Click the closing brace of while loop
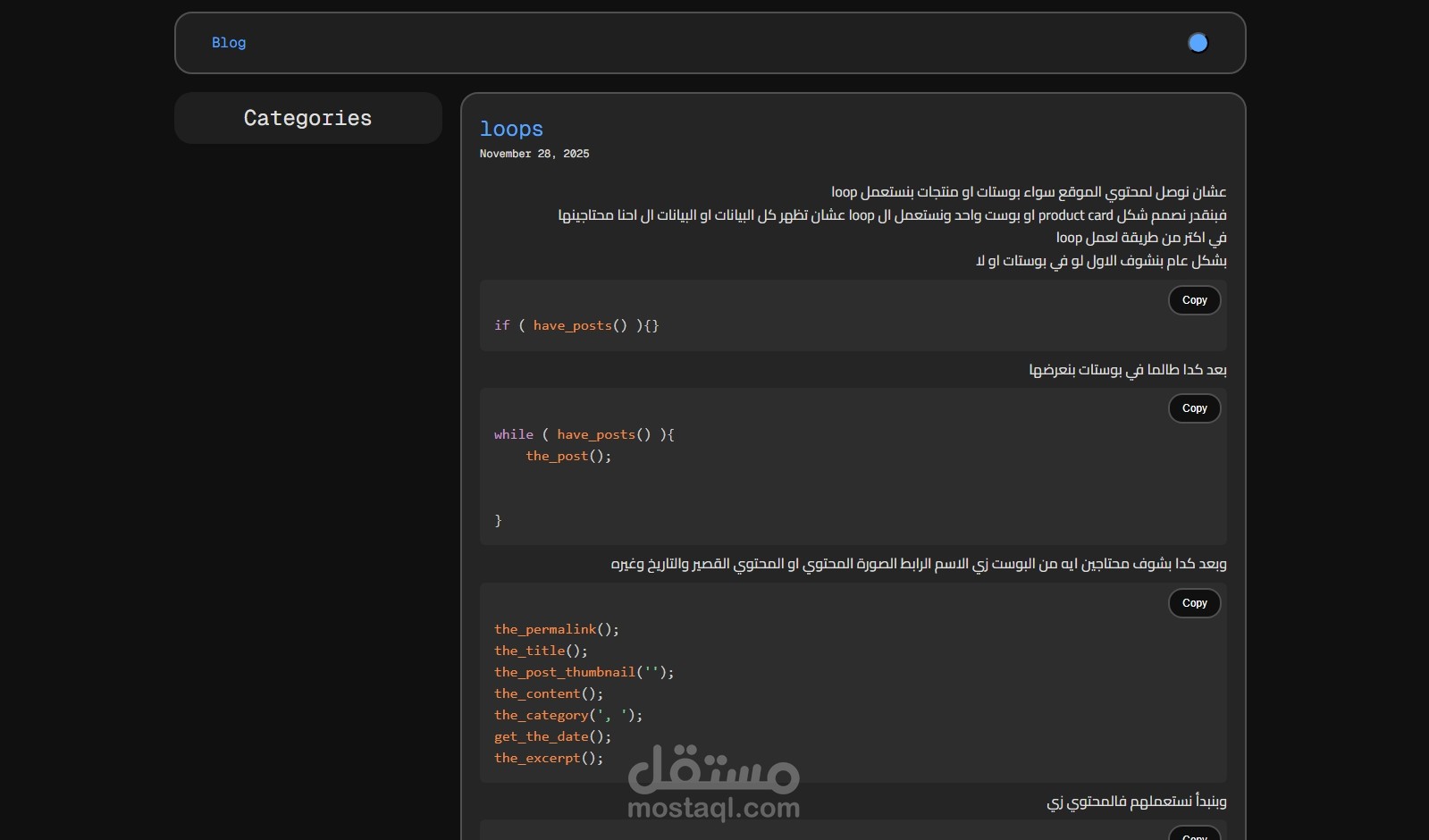 [498, 520]
